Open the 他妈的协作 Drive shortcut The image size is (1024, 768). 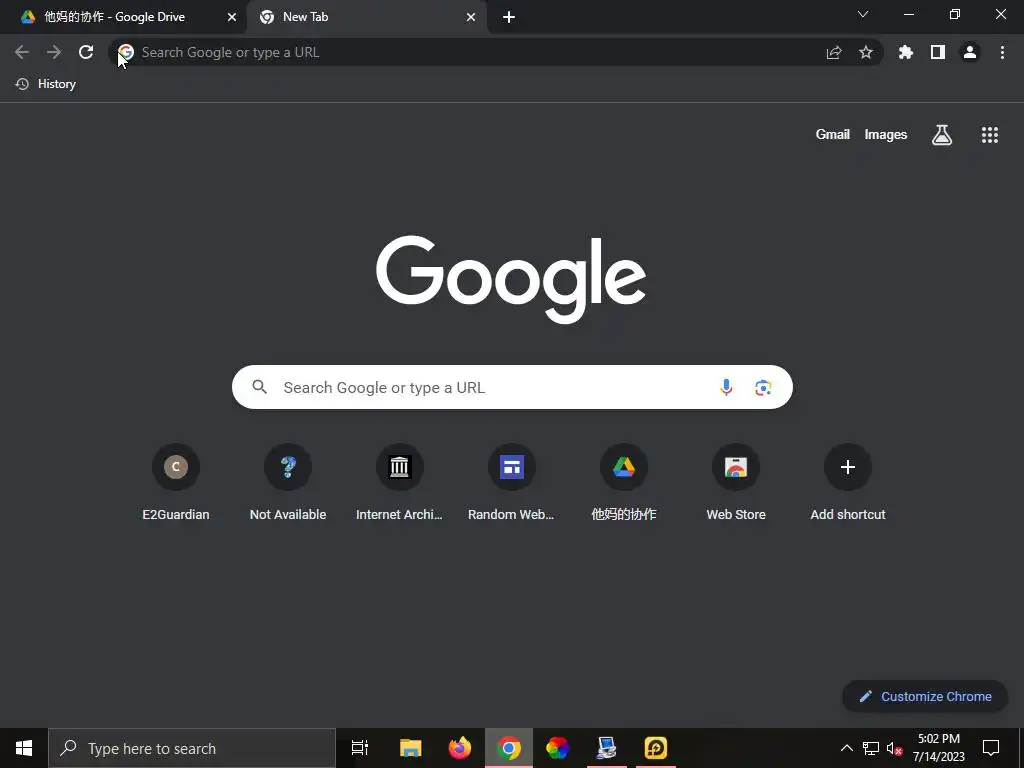[x=624, y=482]
